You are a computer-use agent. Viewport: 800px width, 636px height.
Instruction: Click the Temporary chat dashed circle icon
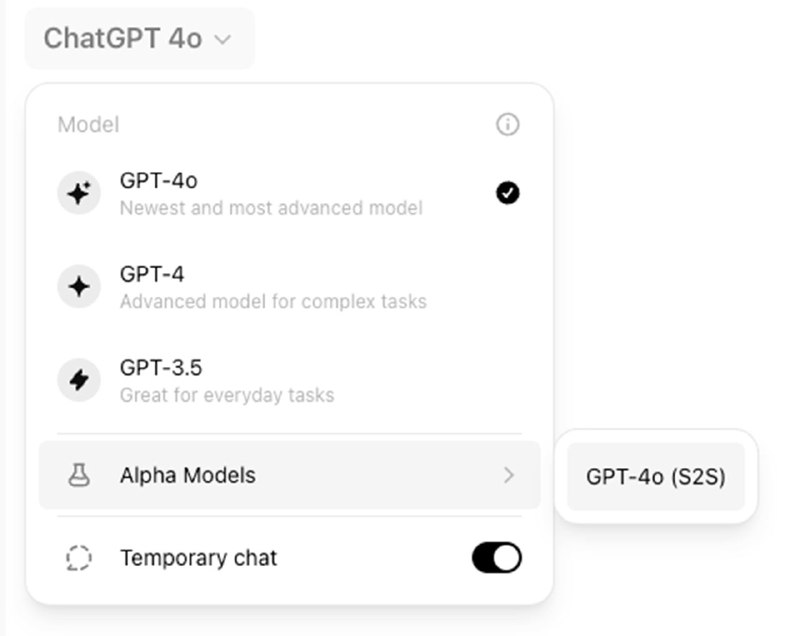click(x=79, y=558)
